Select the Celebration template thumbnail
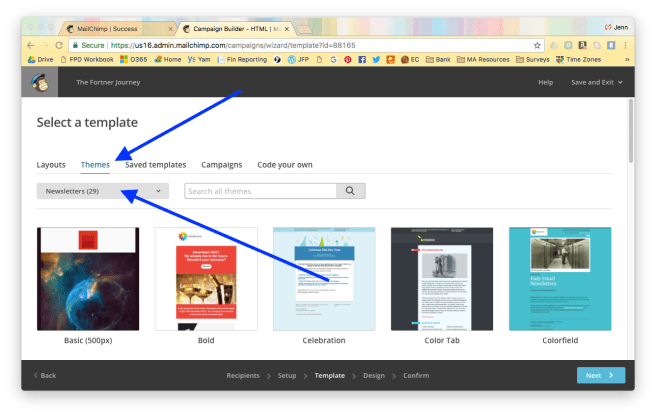Image resolution: width=656 pixels, height=416 pixels. [324, 279]
